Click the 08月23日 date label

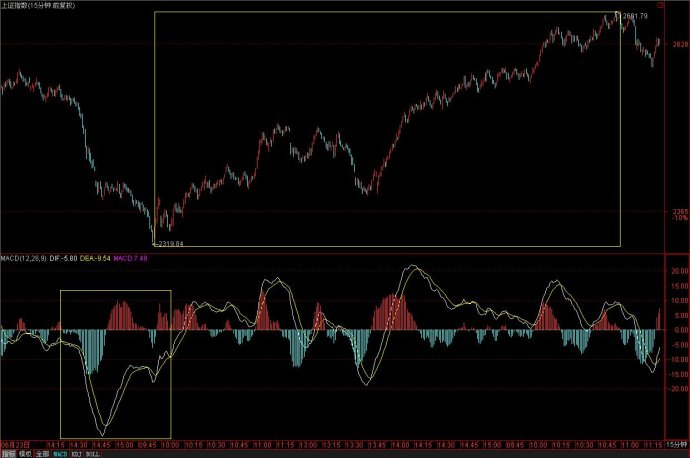click(x=16, y=445)
